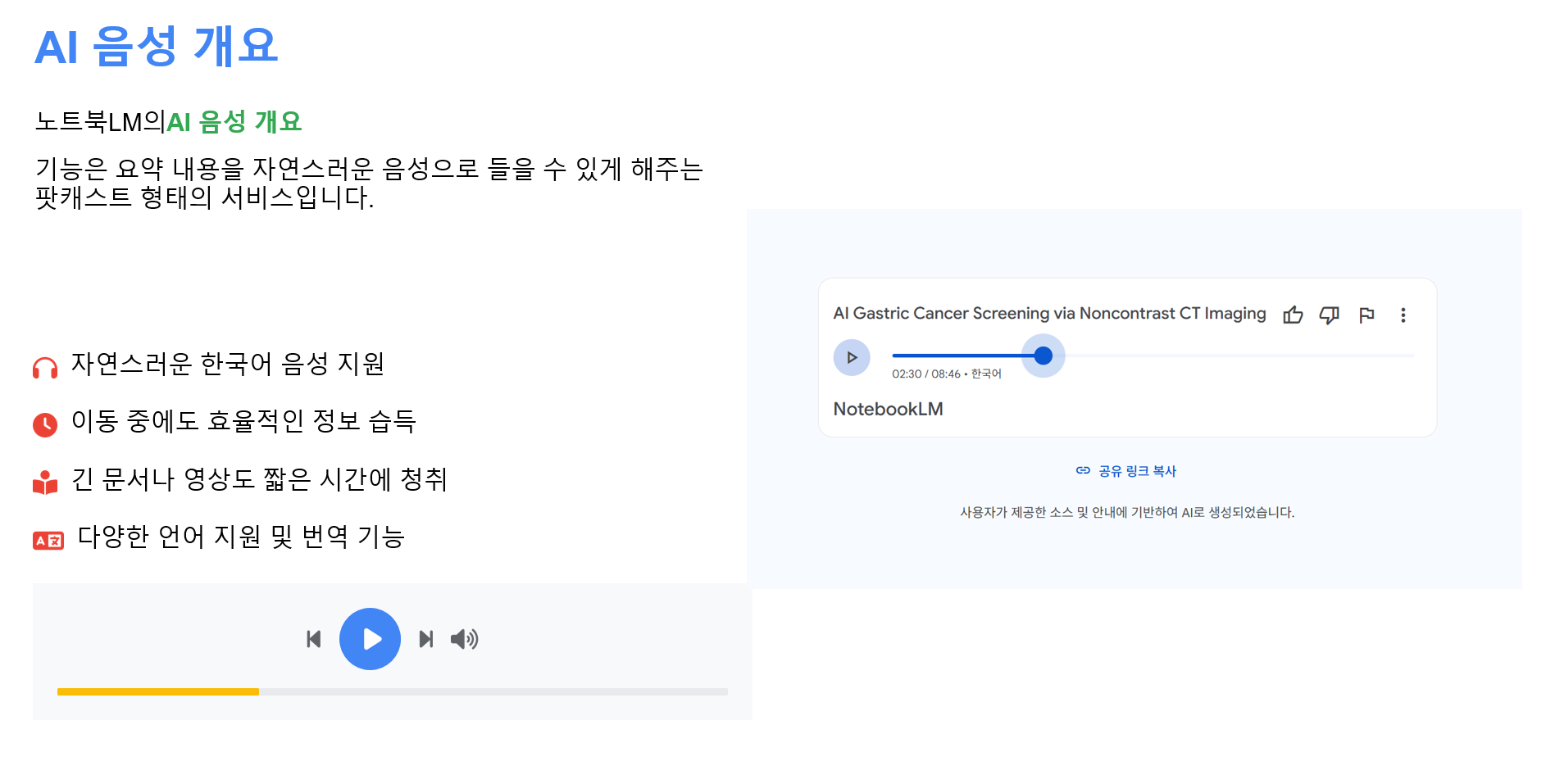The height and width of the screenshot is (784, 1546).
Task: Click '이동 중에도 효율적인 정보 습득' text
Action: click(x=244, y=421)
